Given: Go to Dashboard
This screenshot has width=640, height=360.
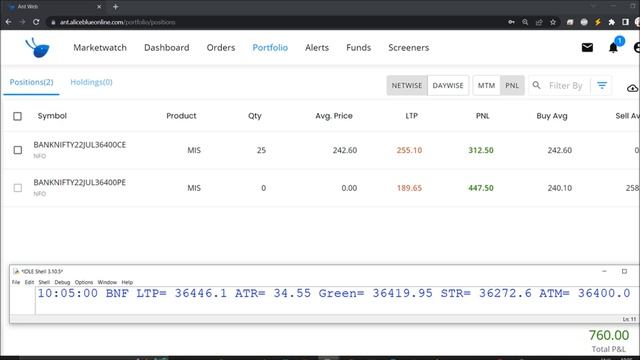Looking at the screenshot, I should pyautogui.click(x=167, y=48).
